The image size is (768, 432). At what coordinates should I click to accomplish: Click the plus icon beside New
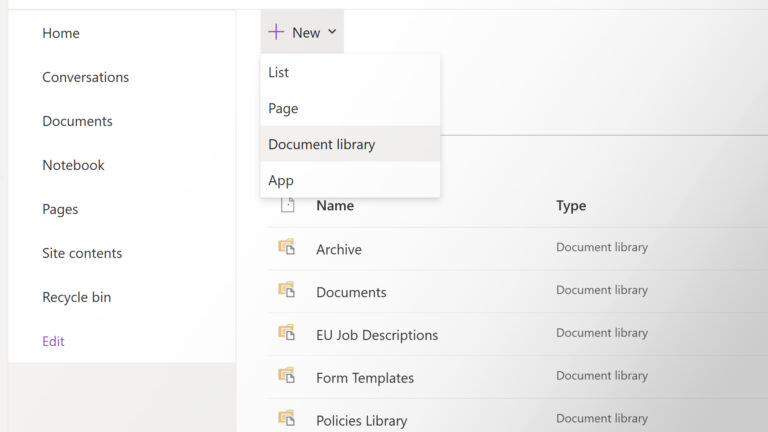pos(277,32)
